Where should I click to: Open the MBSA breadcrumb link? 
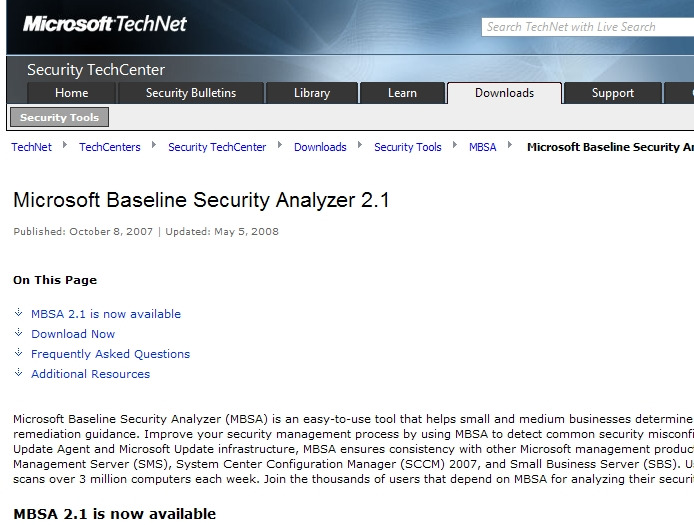[482, 147]
